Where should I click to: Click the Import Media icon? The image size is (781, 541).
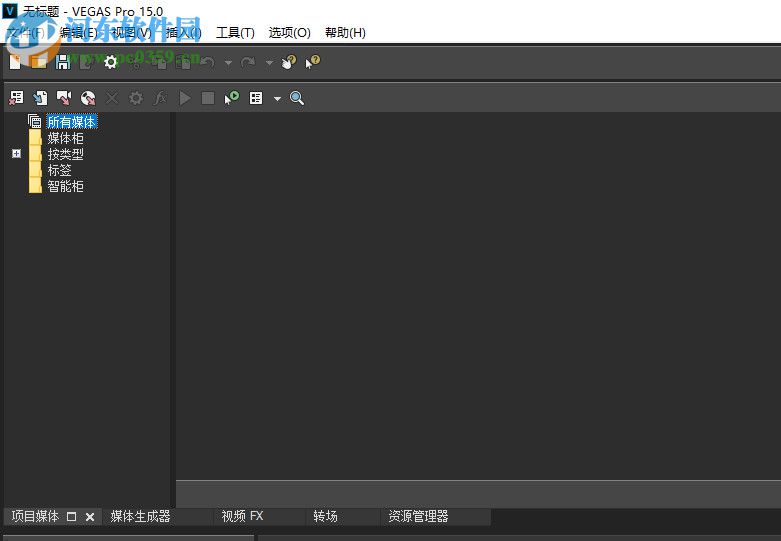(40, 98)
